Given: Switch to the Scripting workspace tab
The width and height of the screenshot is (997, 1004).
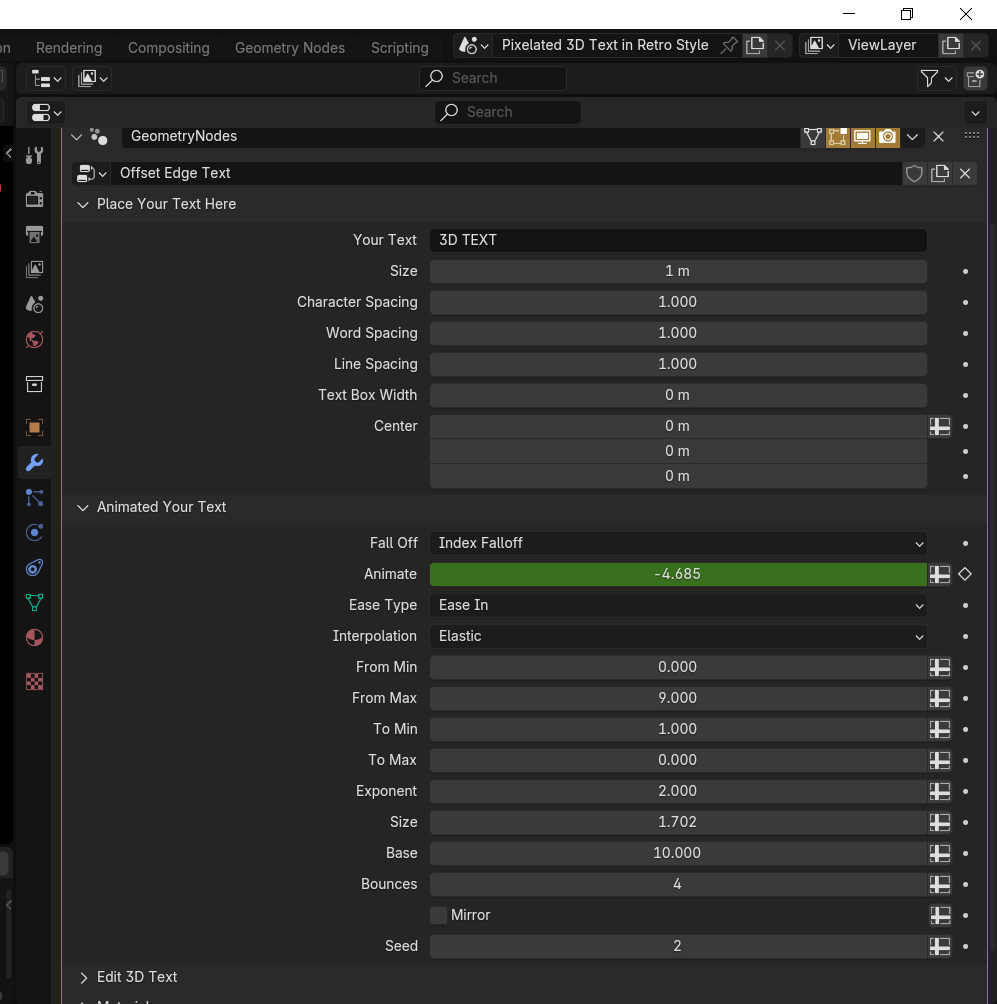Looking at the screenshot, I should click(x=400, y=47).
